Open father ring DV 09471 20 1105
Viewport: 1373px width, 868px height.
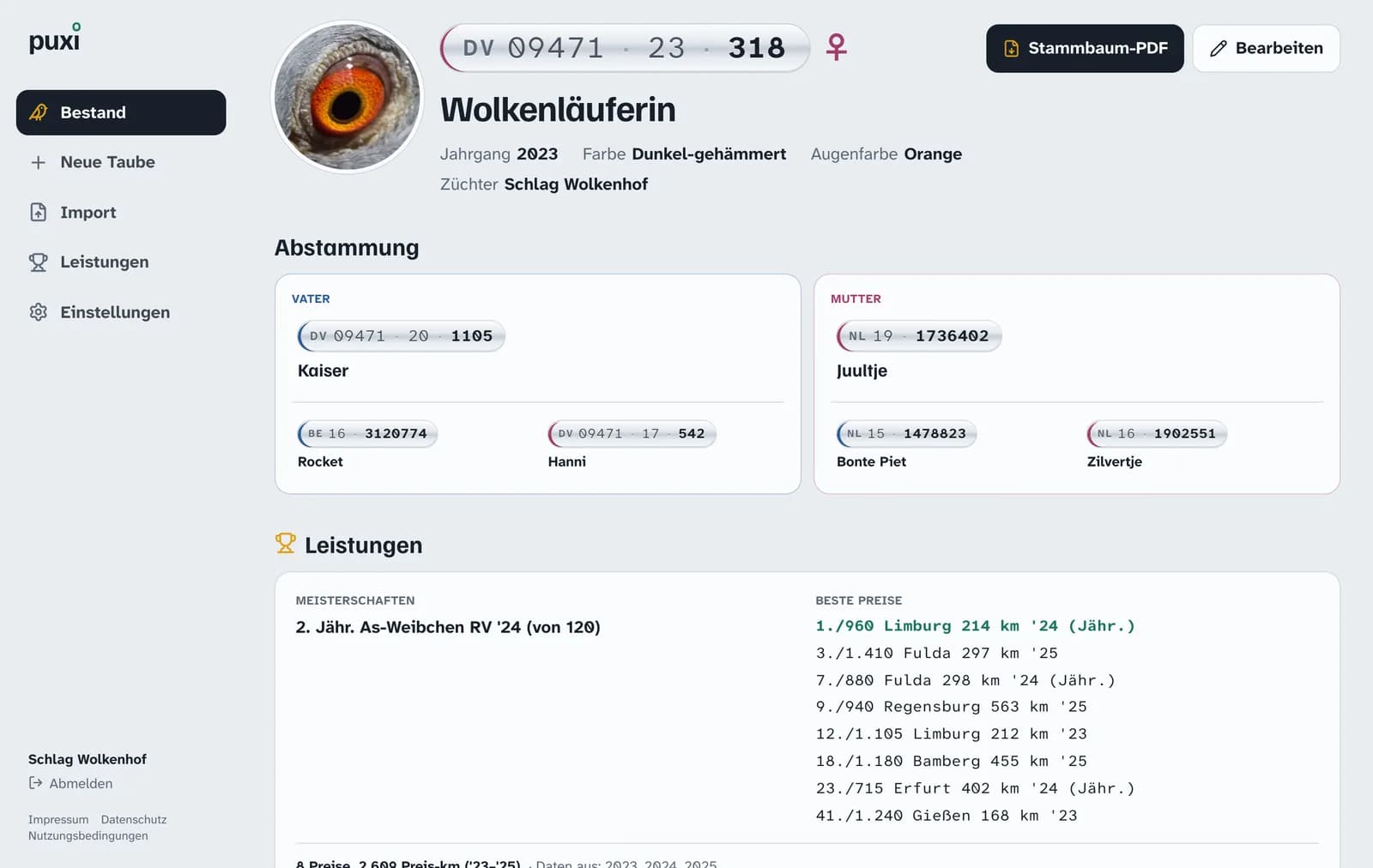401,336
